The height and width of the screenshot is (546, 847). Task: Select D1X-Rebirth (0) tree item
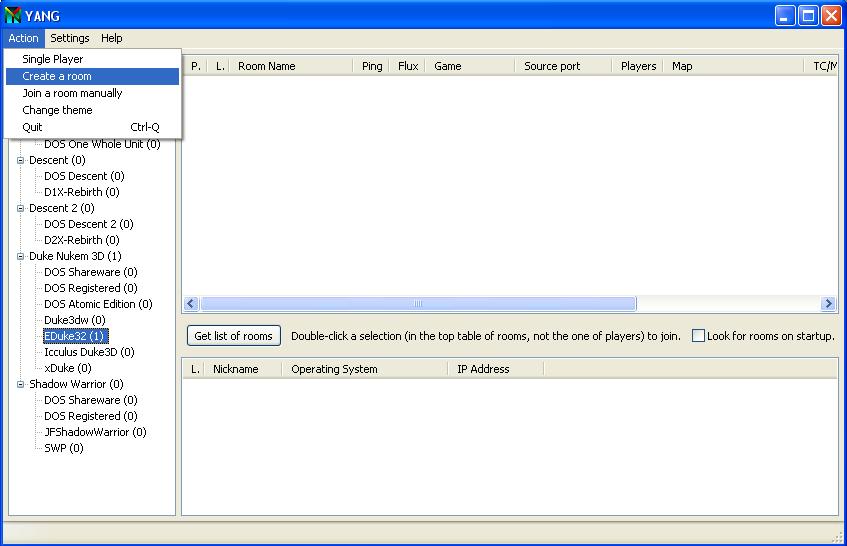point(82,192)
